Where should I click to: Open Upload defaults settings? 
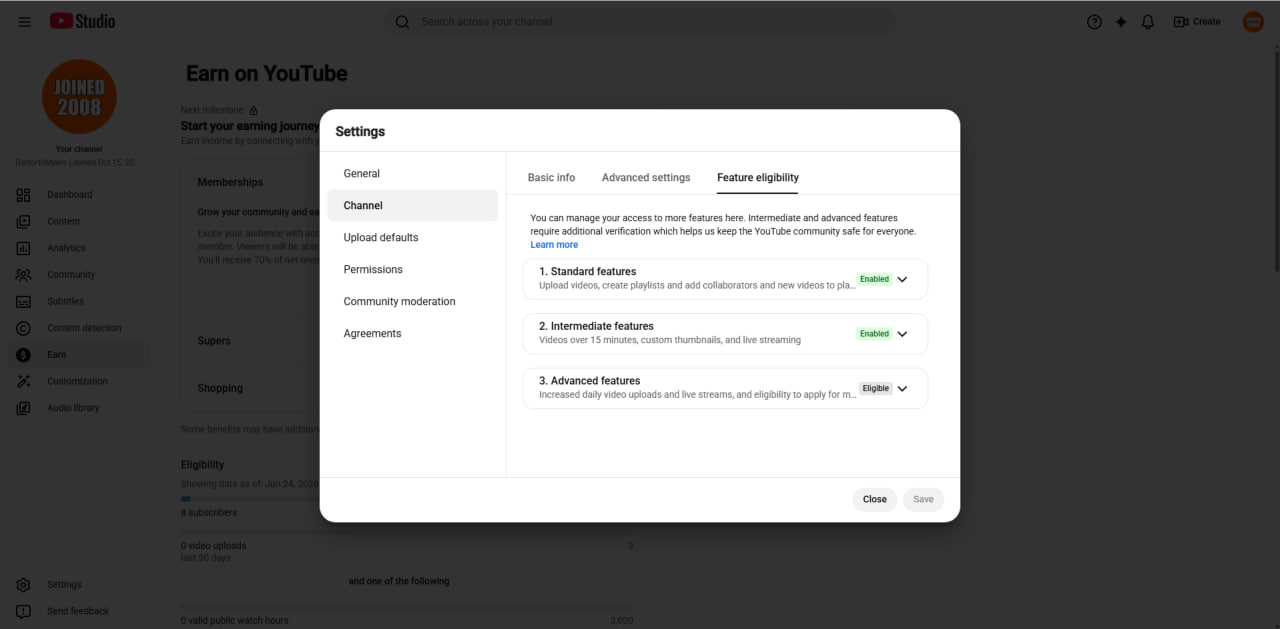pos(412,237)
